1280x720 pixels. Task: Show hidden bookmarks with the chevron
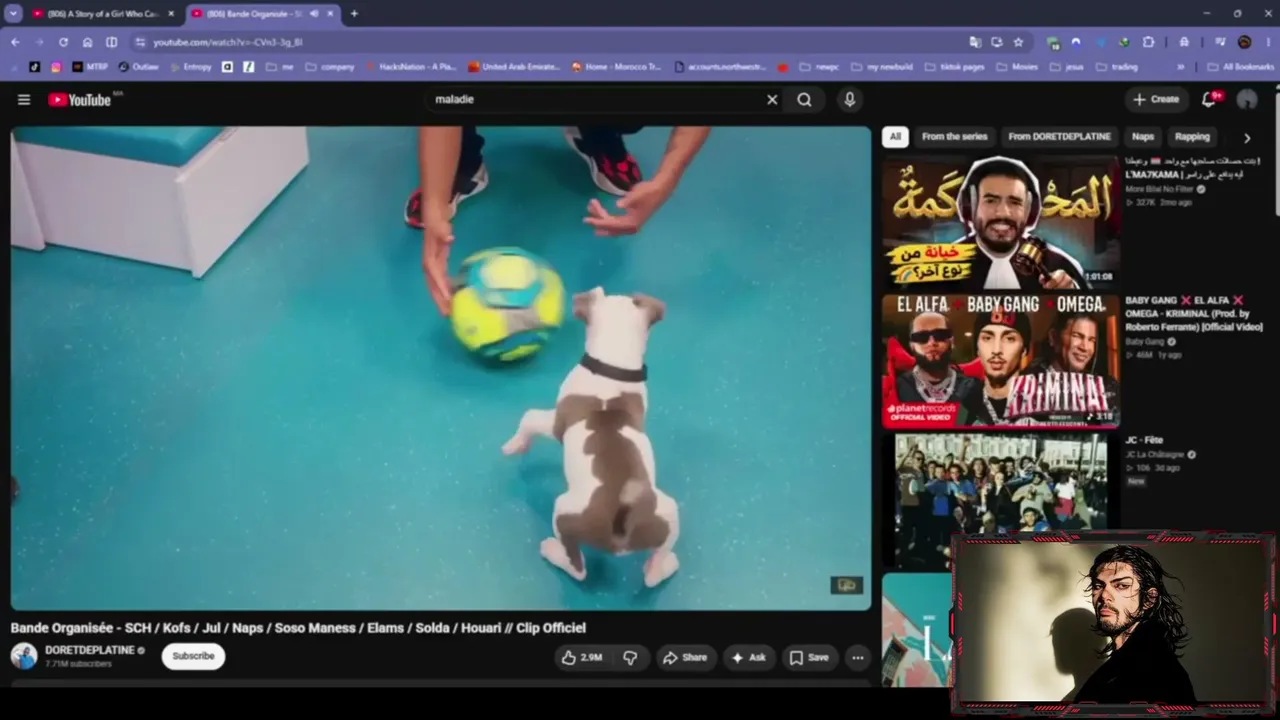(1181, 67)
